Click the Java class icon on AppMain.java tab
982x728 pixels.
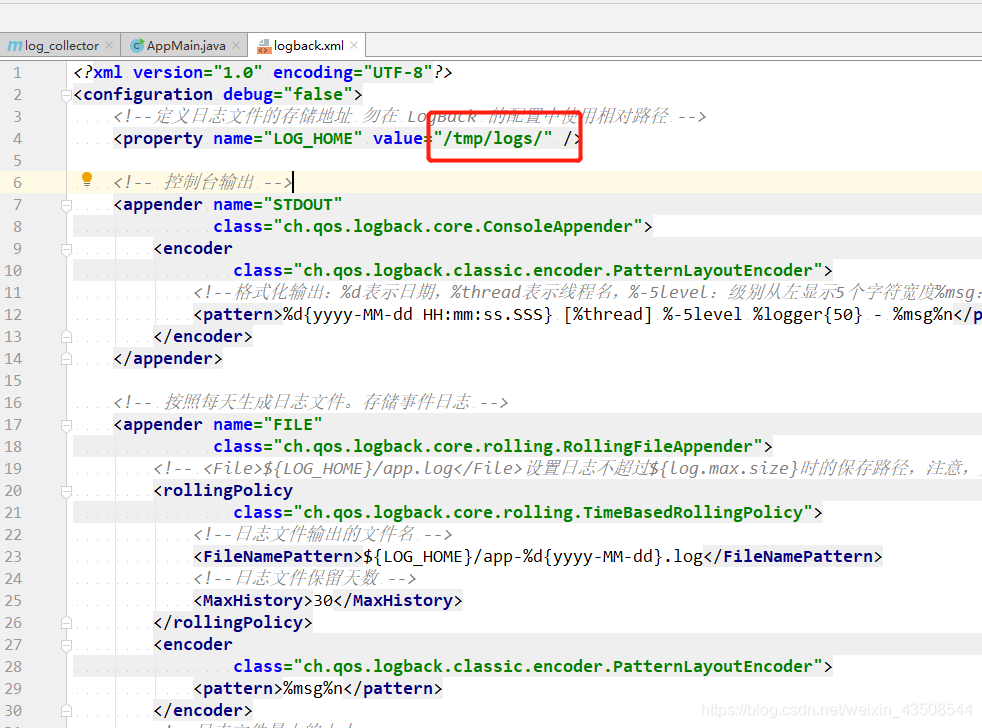point(137,46)
